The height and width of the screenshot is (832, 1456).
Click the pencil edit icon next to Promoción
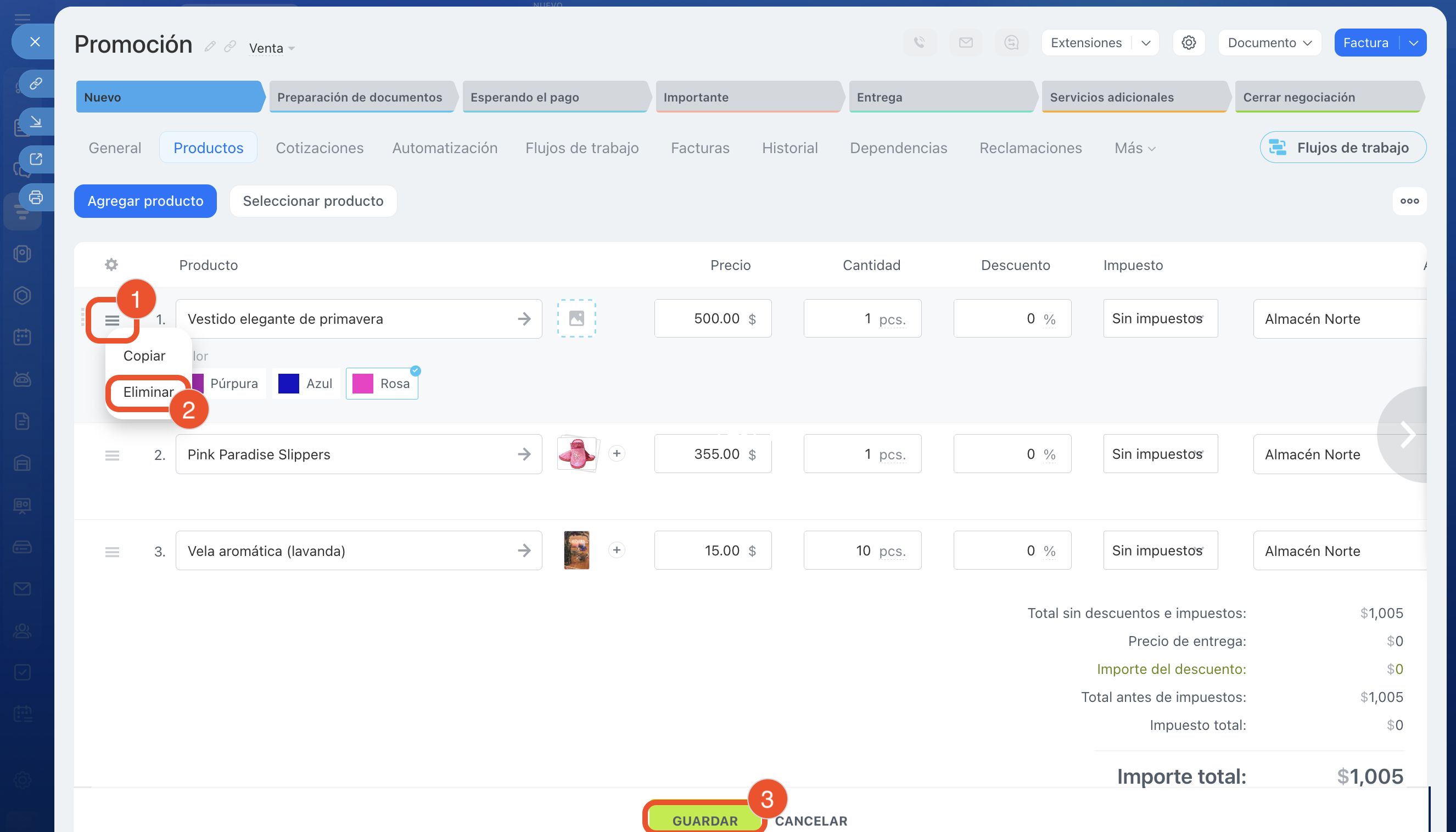(x=210, y=47)
